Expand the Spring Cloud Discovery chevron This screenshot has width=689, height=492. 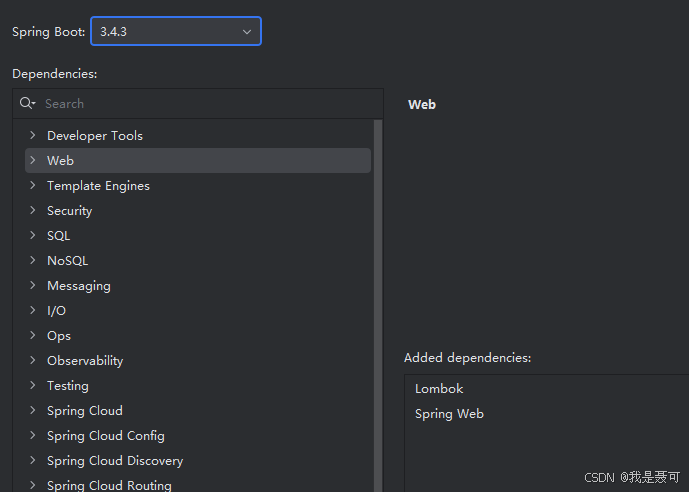coord(33,461)
